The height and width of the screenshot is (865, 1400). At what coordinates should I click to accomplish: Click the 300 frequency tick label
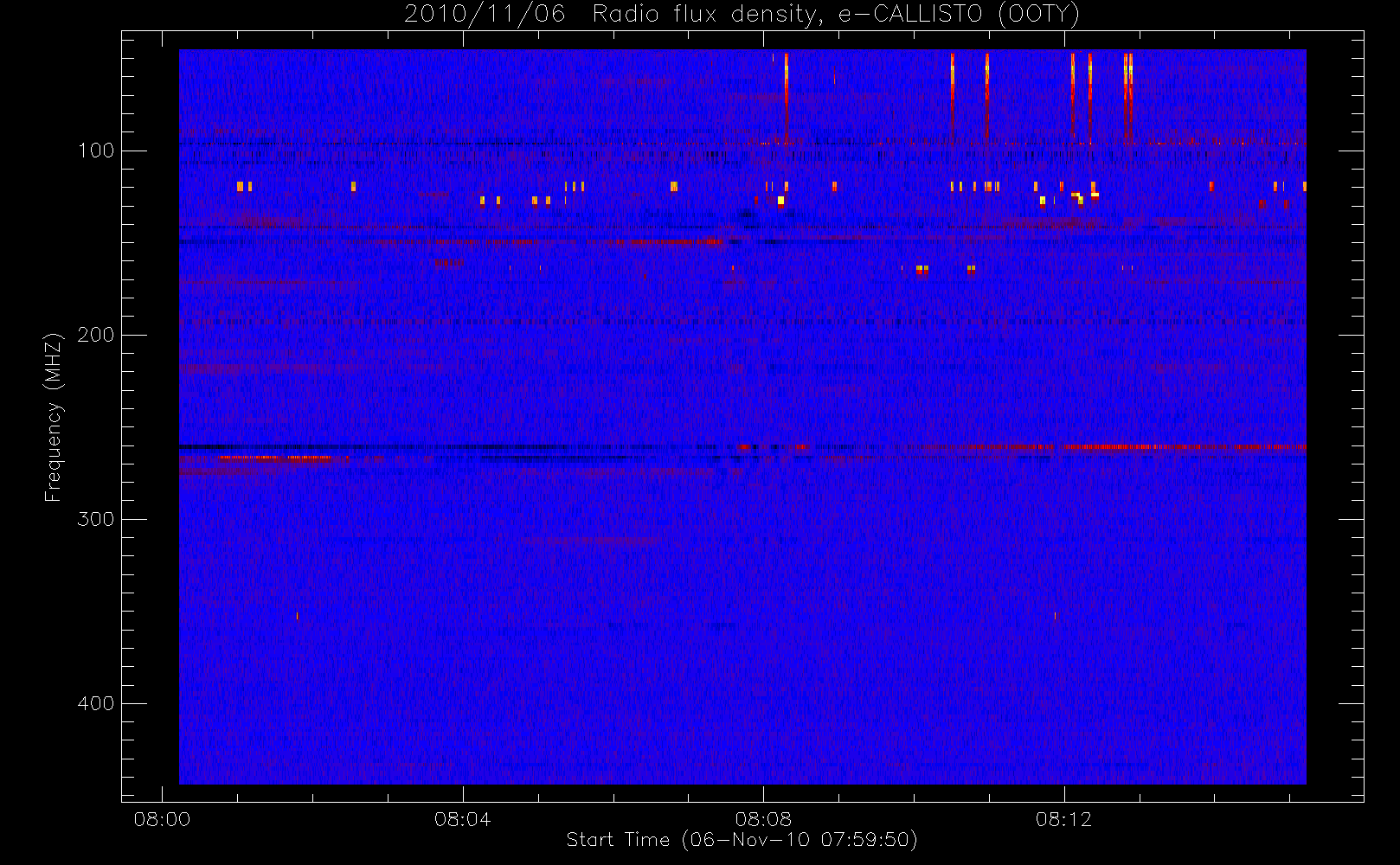(x=96, y=519)
